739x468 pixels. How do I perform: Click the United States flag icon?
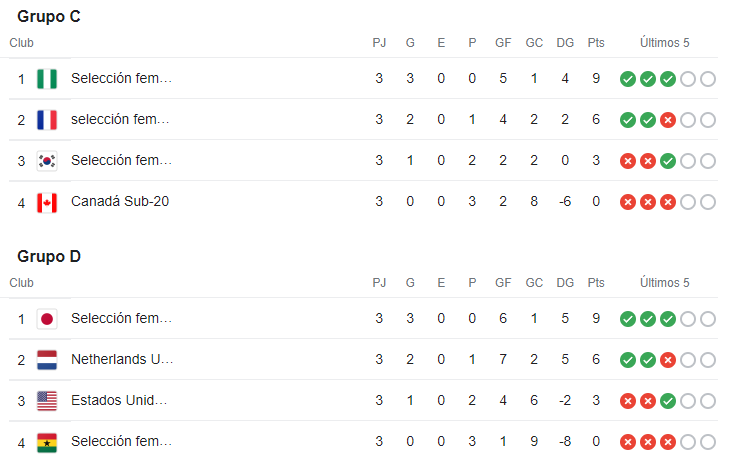coord(47,401)
